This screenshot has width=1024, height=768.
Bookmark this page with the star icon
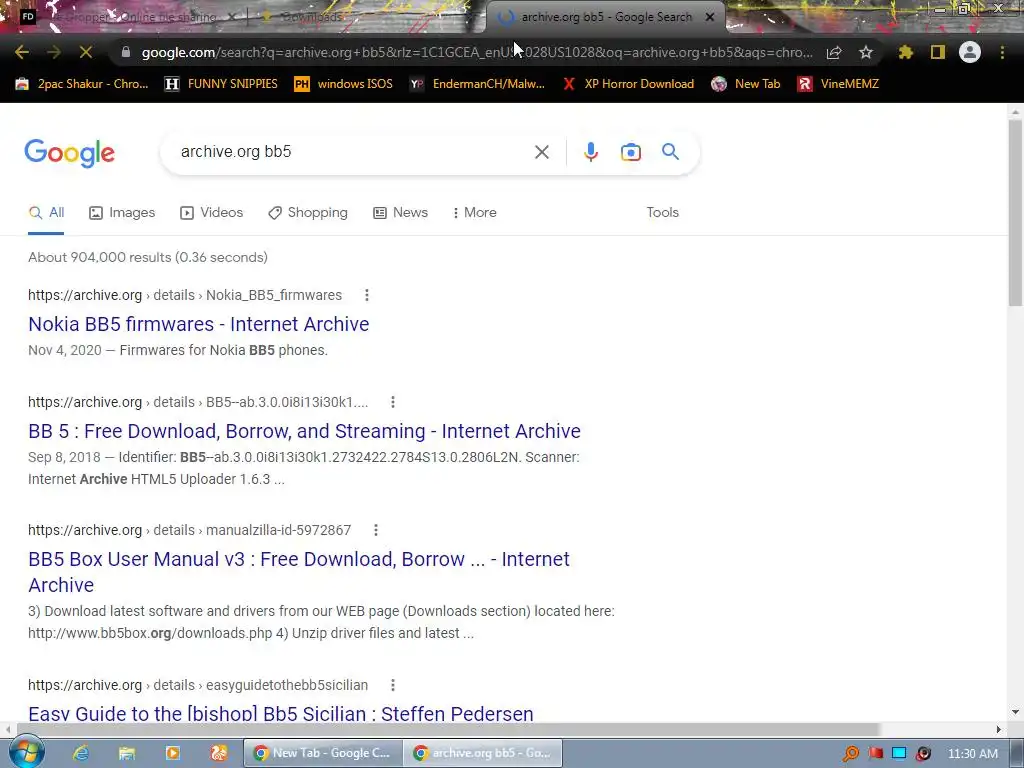(x=866, y=52)
